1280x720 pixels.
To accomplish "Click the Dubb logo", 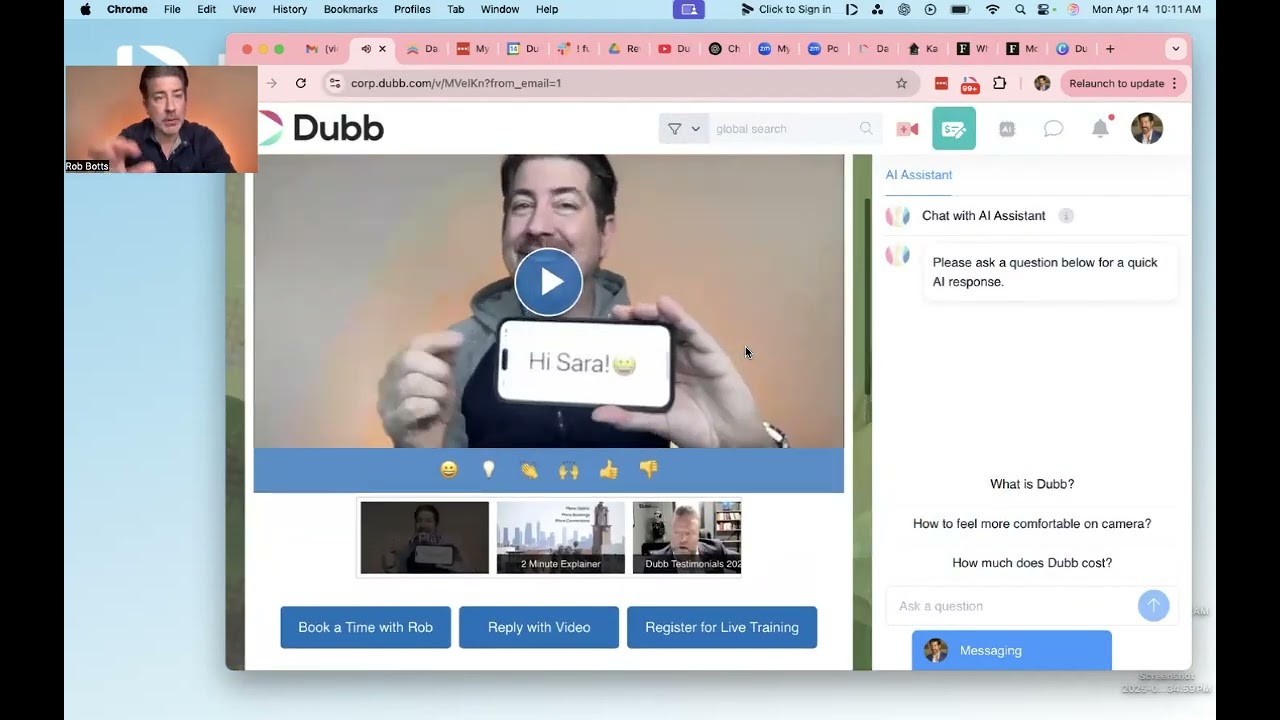I will (x=321, y=128).
